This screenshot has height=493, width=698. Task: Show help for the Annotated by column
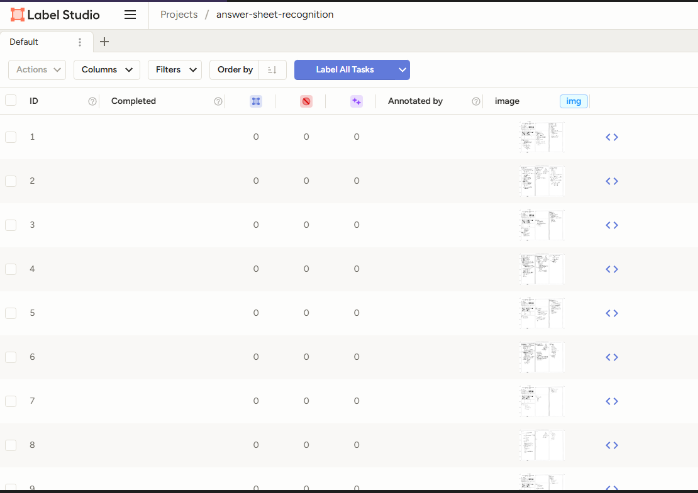click(x=476, y=101)
